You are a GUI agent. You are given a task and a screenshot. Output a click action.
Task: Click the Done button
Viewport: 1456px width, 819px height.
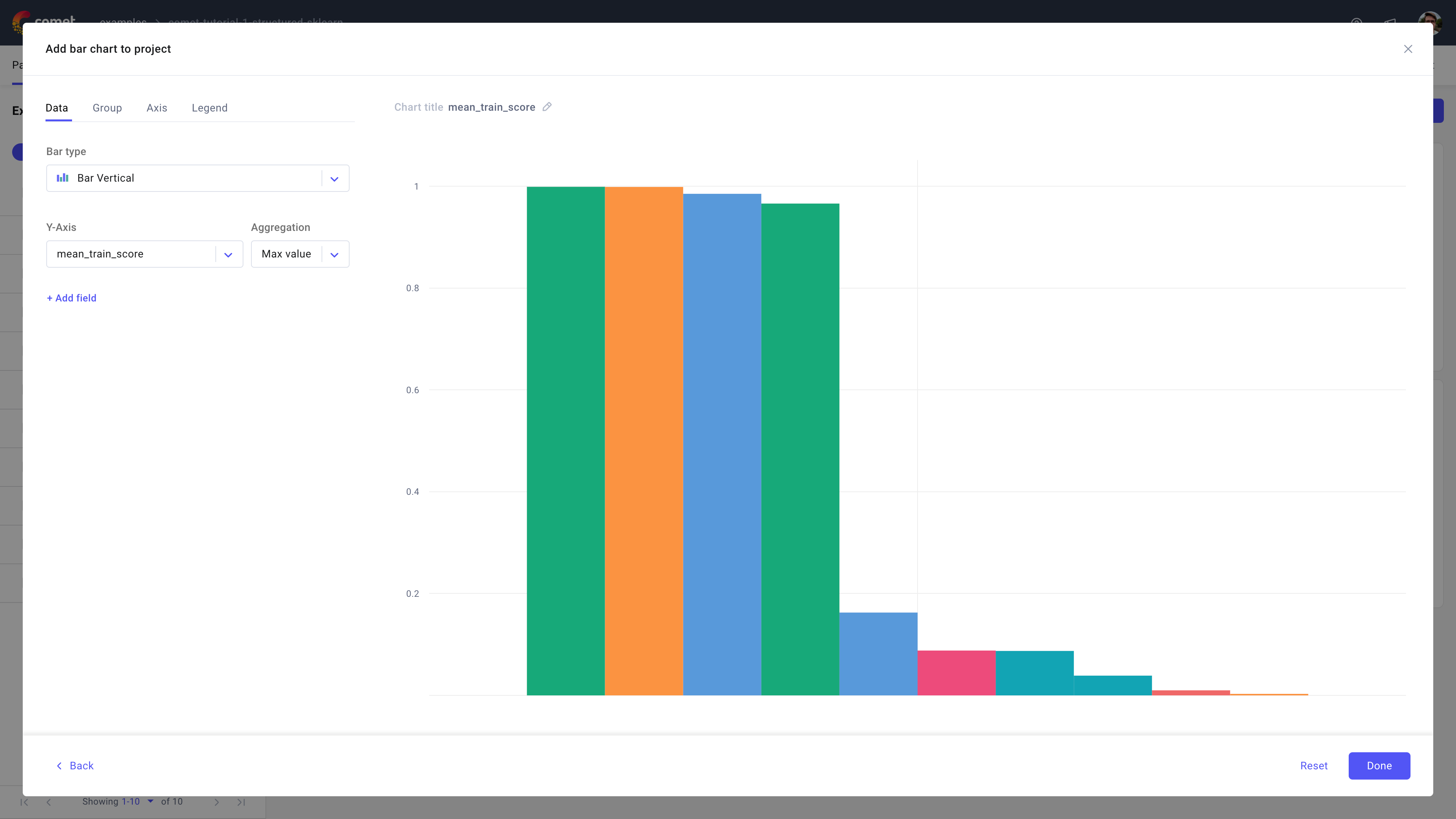tap(1379, 766)
